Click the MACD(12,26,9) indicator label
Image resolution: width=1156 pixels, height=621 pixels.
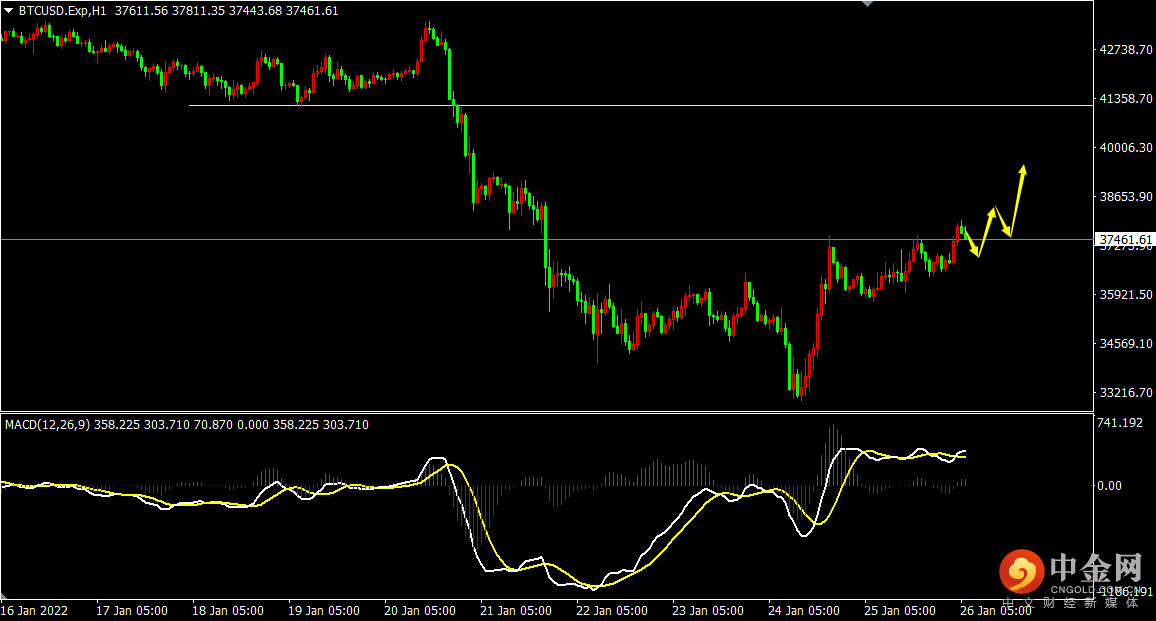tap(47, 425)
